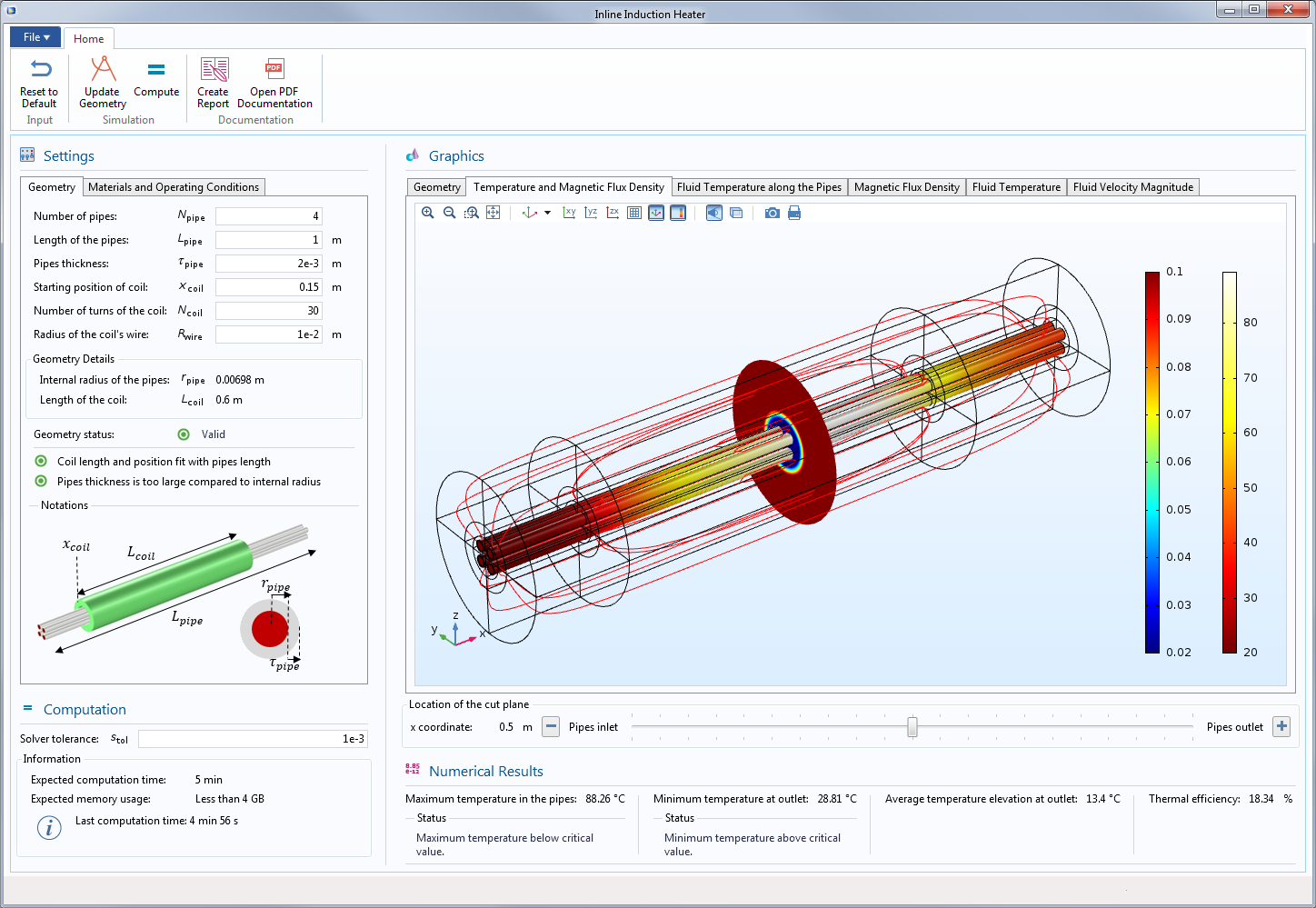The image size is (1316, 908).
Task: Switch to the XY view
Action: (569, 213)
